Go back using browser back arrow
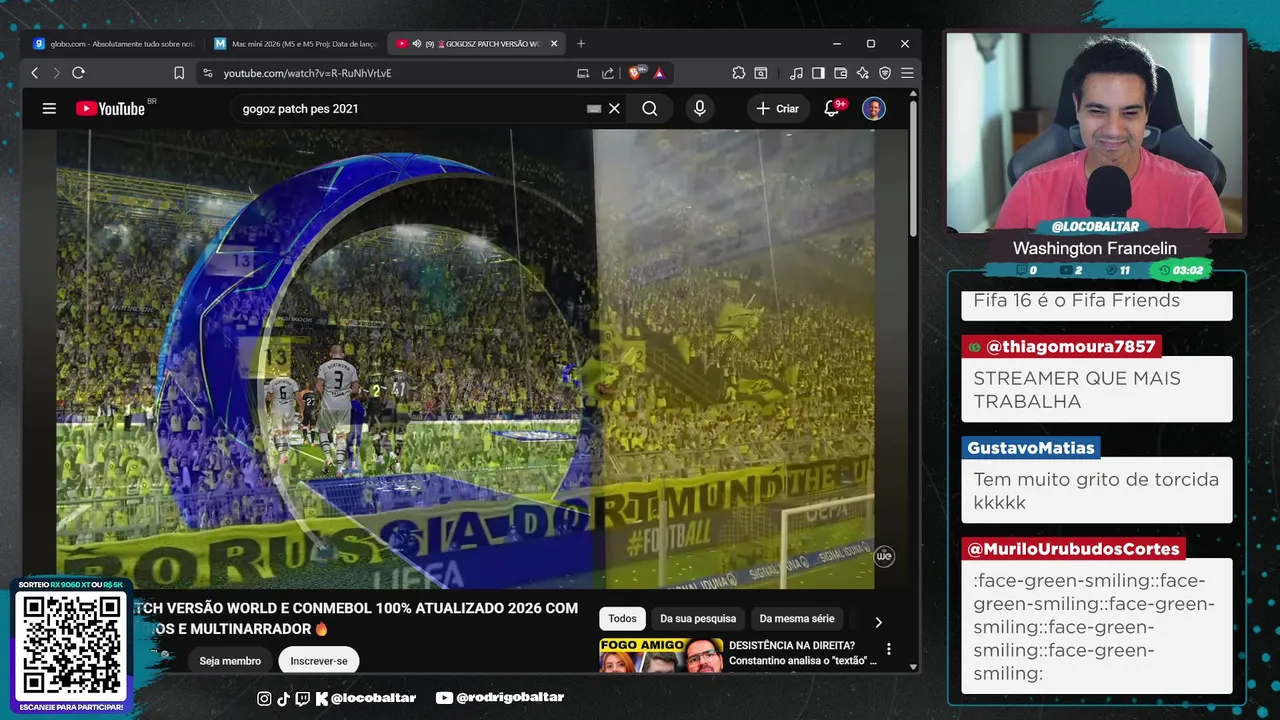 tap(35, 73)
